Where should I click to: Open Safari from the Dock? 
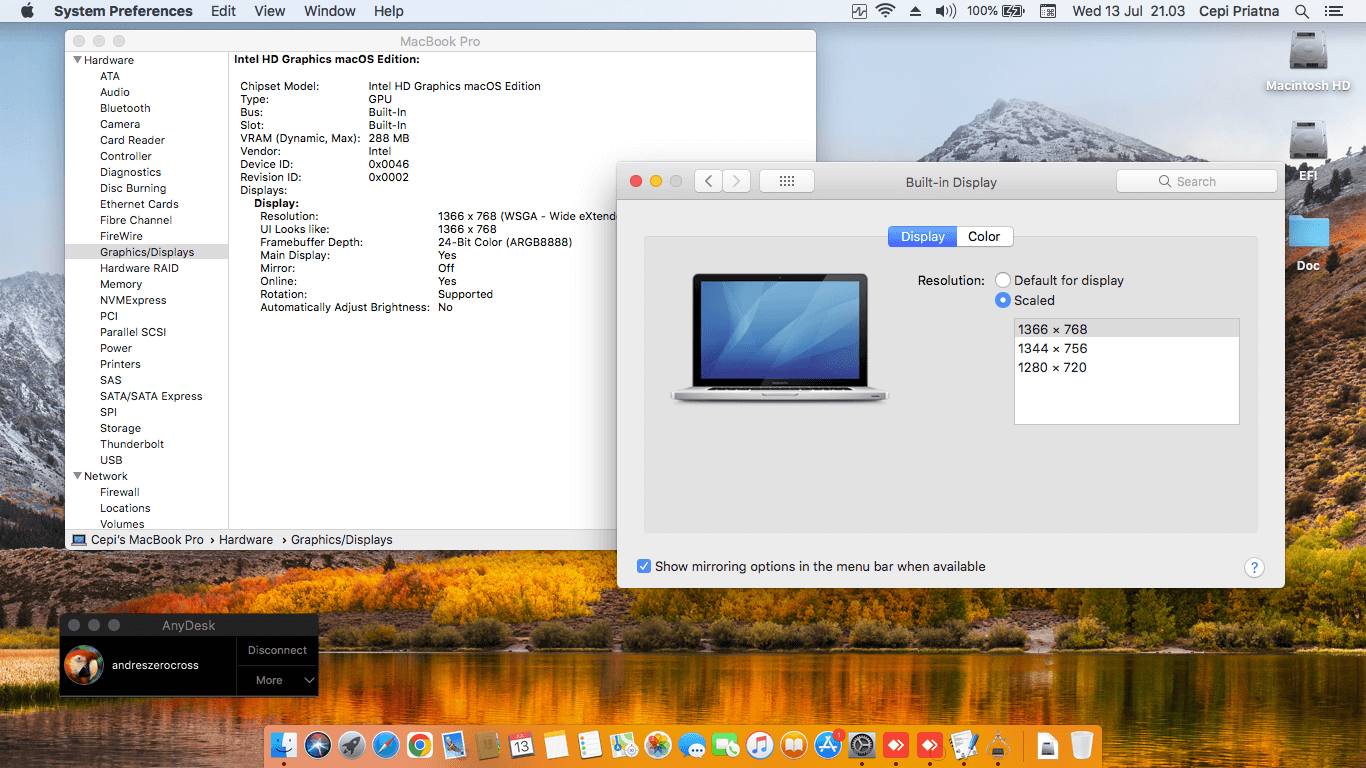coord(385,745)
